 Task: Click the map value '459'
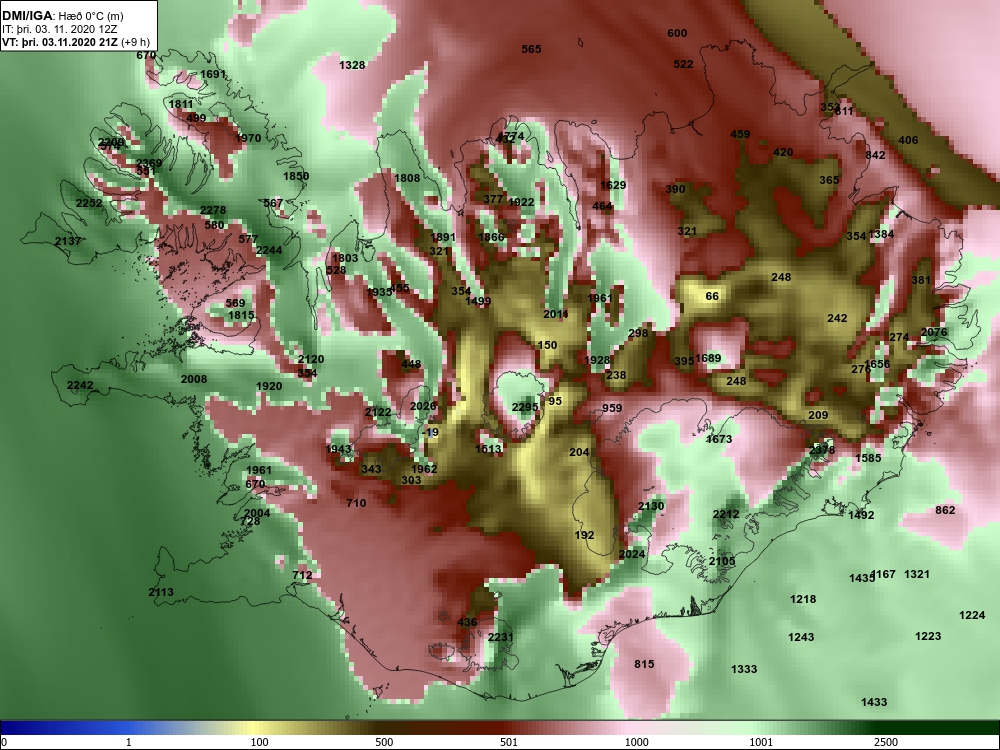point(740,134)
